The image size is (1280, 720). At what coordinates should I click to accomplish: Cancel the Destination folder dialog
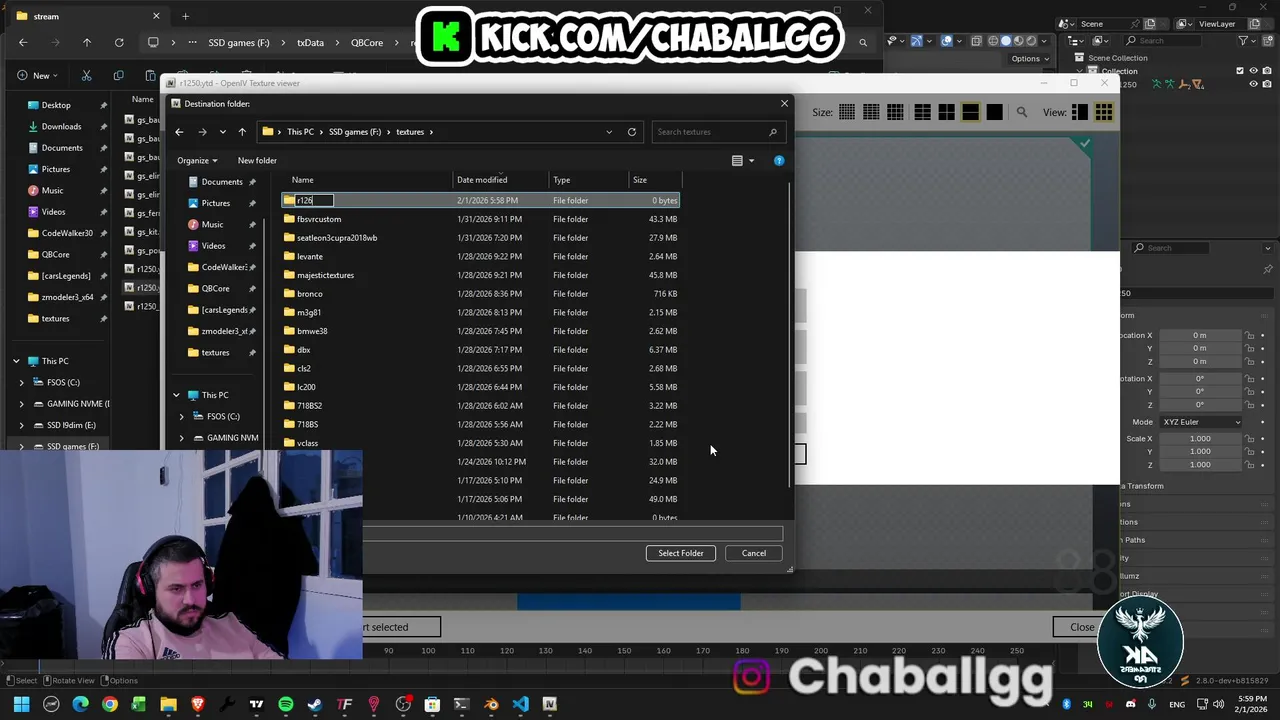[754, 553]
